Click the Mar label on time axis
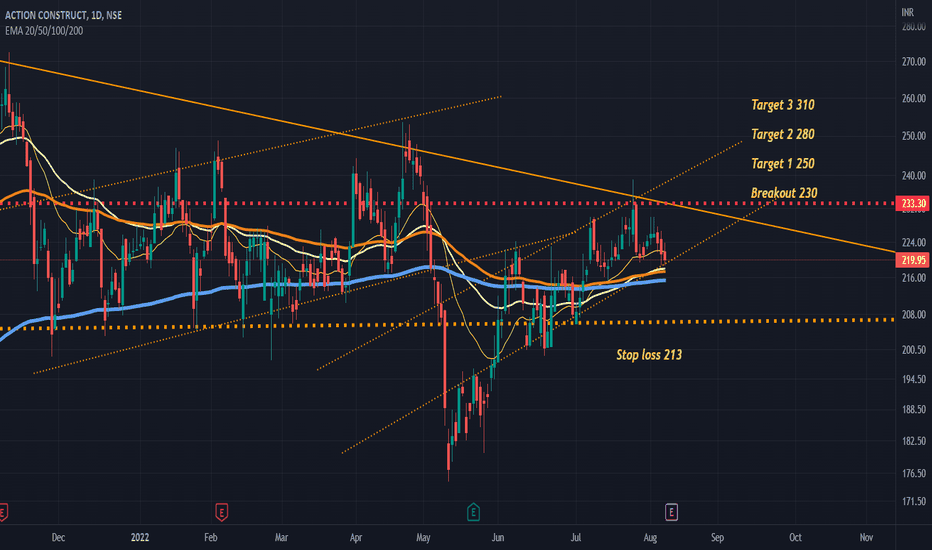932x550 pixels. [281, 538]
